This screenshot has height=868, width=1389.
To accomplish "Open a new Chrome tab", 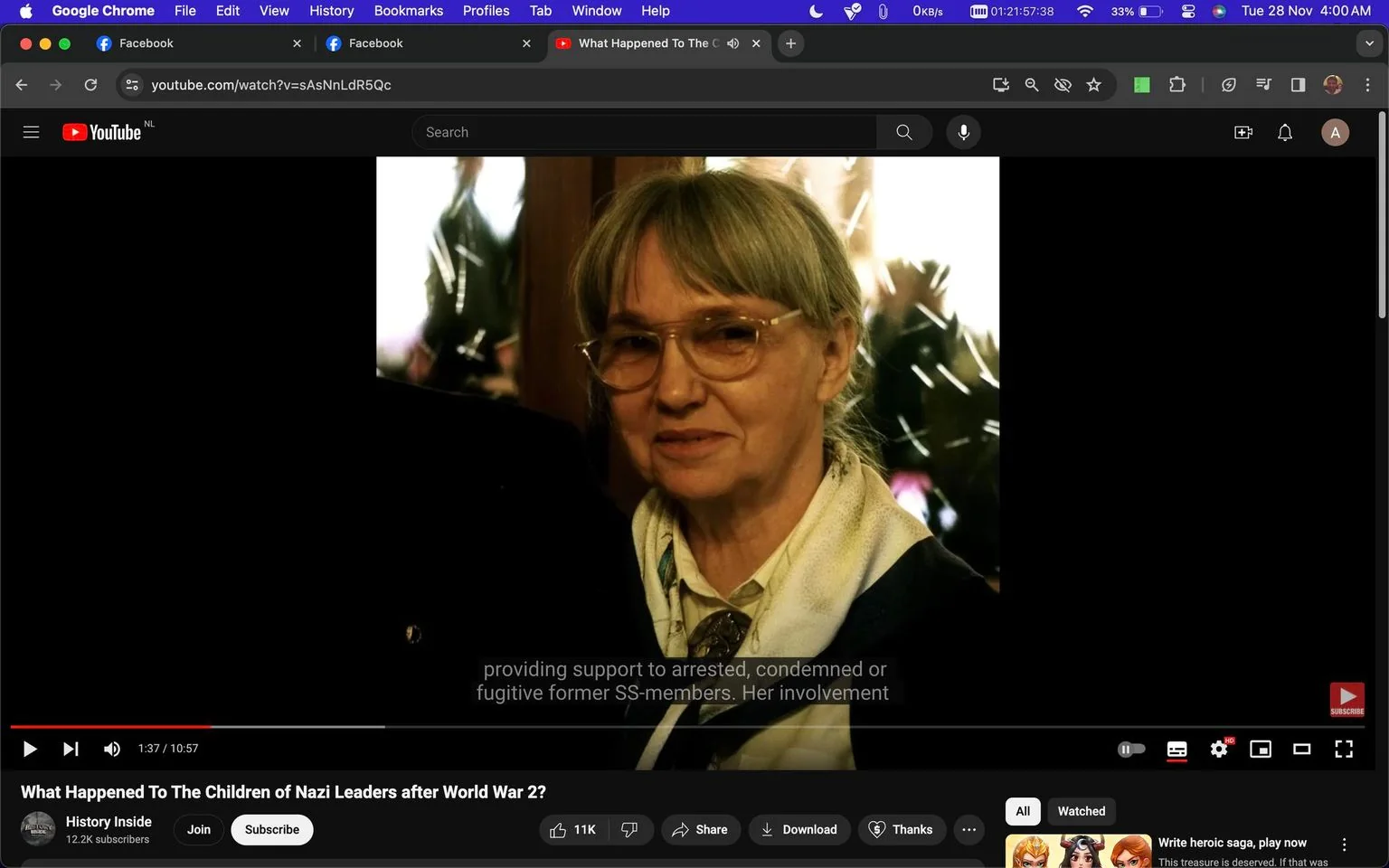I will (x=790, y=43).
